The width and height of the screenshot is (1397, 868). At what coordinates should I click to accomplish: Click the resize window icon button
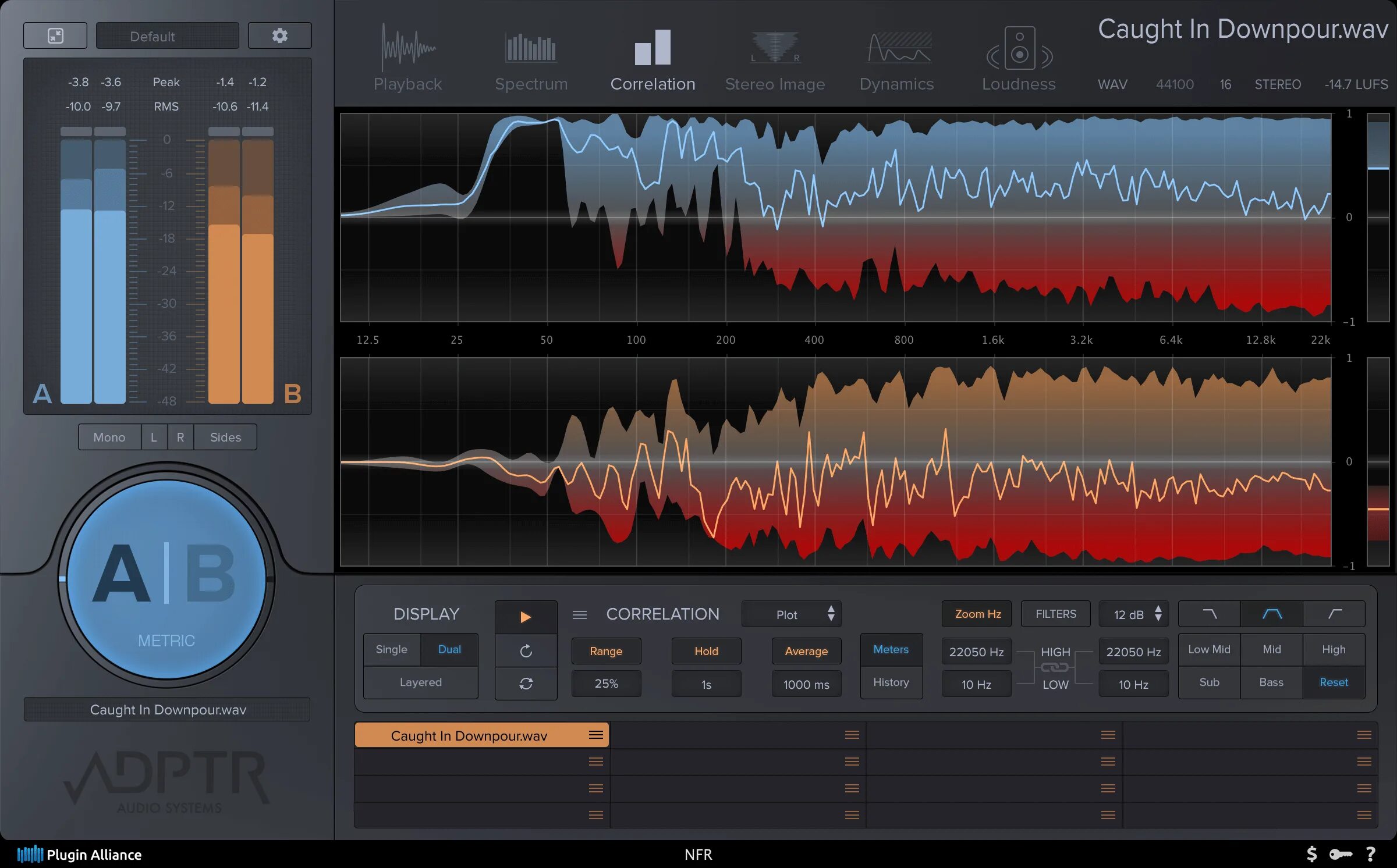tap(55, 36)
